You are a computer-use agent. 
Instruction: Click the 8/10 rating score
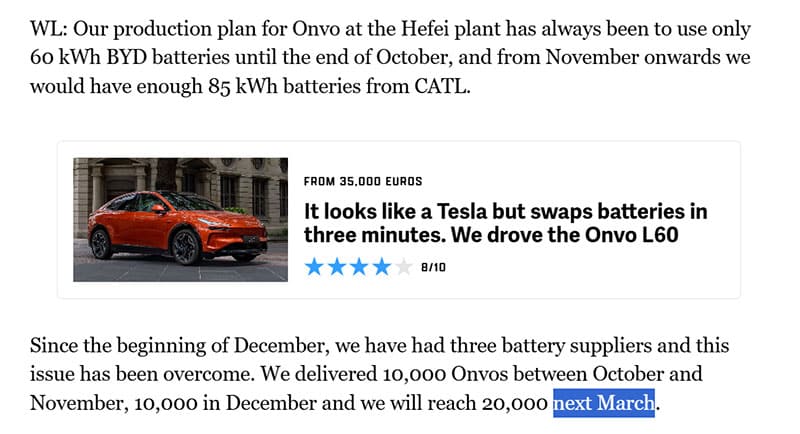(x=432, y=268)
